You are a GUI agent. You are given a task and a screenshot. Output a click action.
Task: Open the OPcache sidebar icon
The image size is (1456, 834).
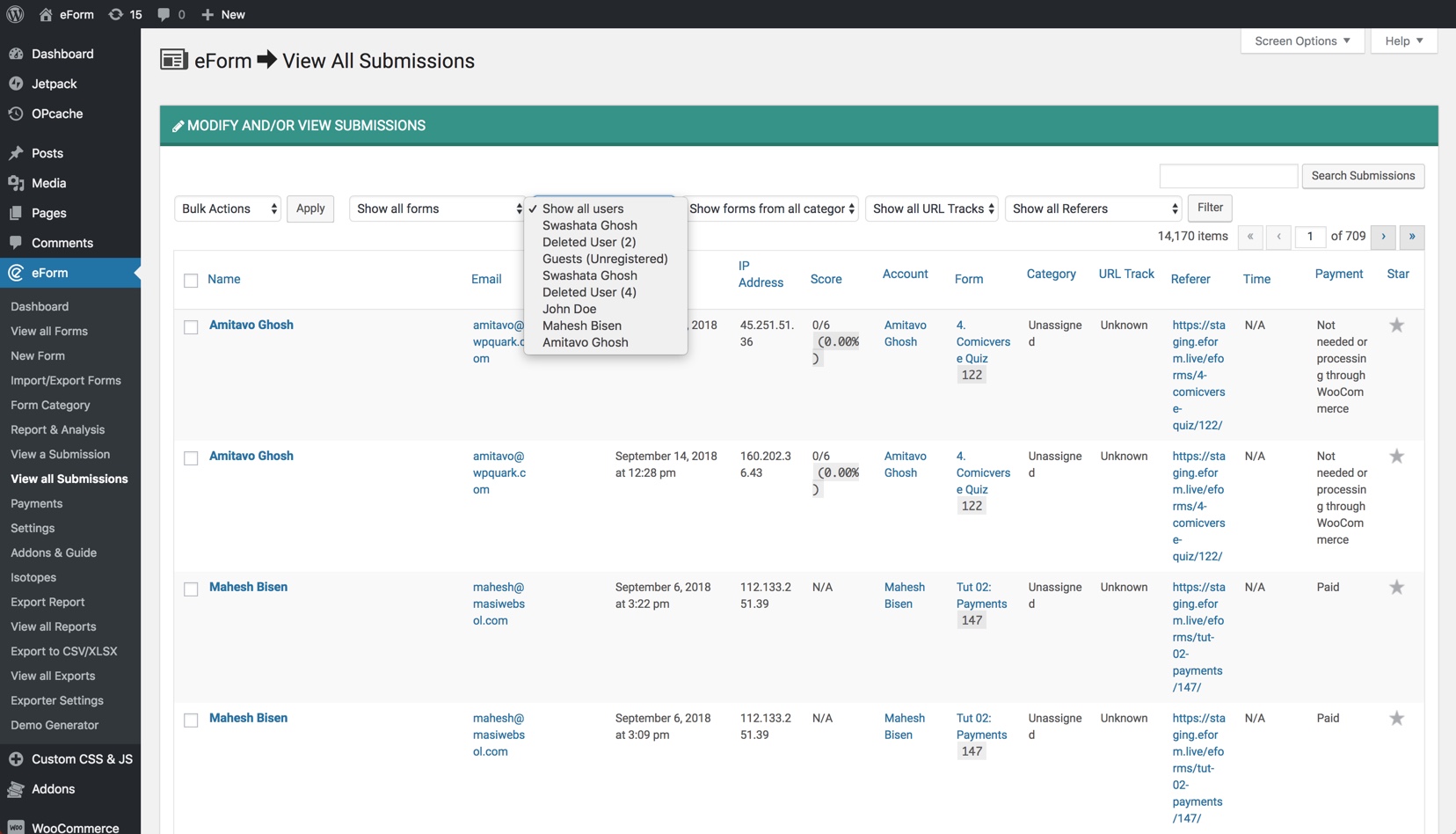(16, 113)
